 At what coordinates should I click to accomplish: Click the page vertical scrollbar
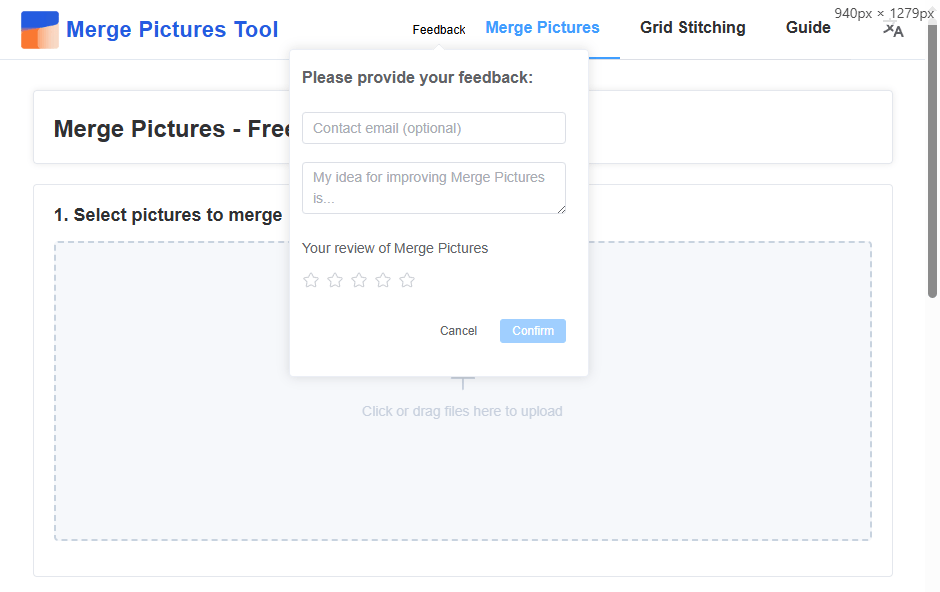tap(932, 162)
